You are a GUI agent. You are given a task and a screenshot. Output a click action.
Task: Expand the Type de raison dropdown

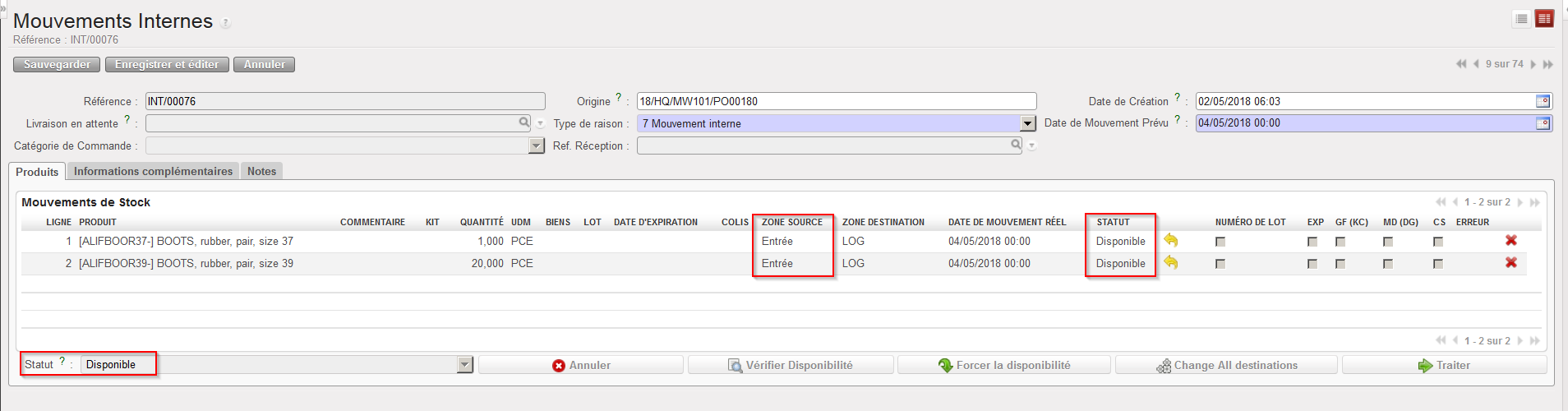(x=1027, y=123)
